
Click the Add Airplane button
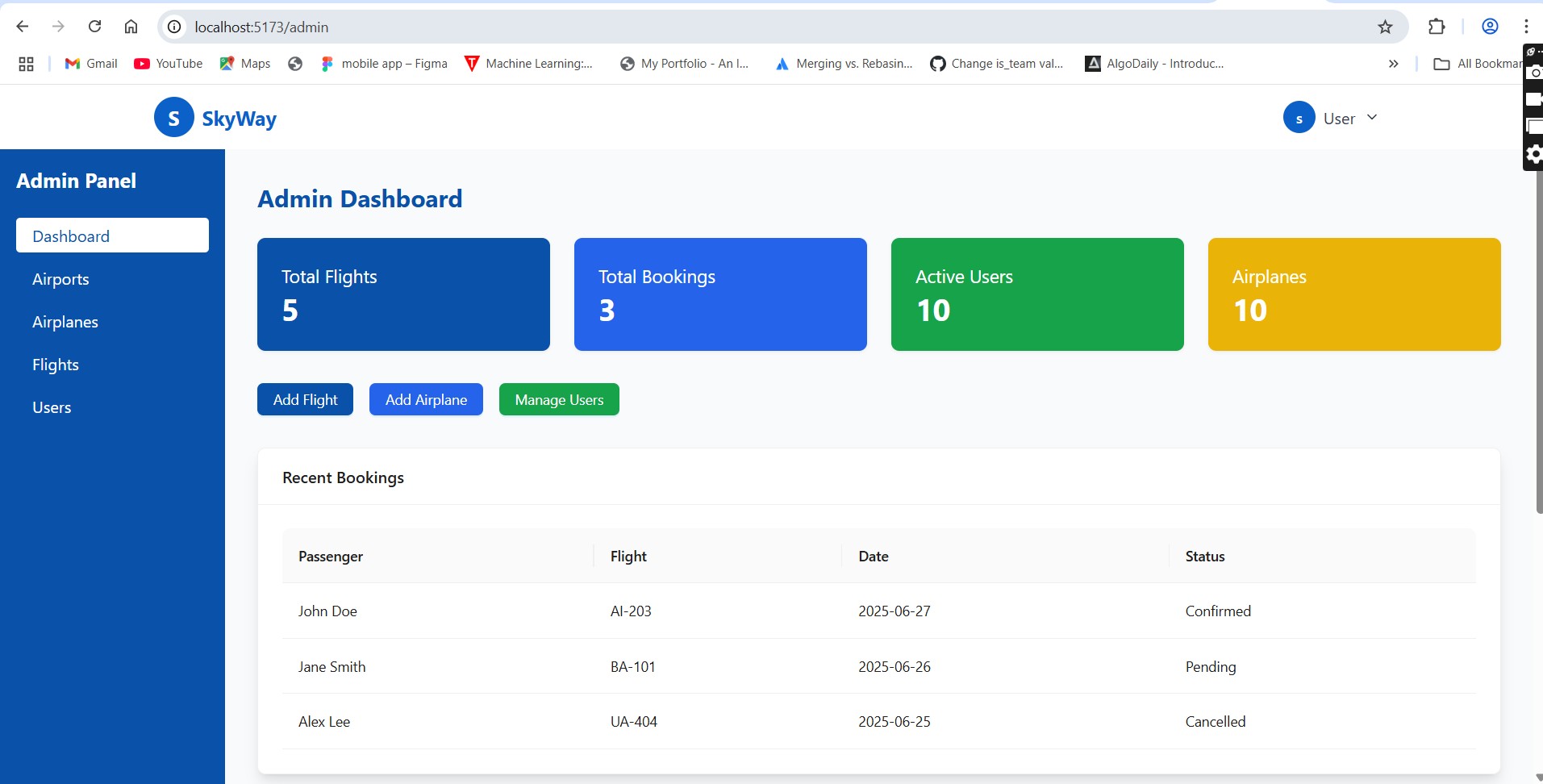426,399
